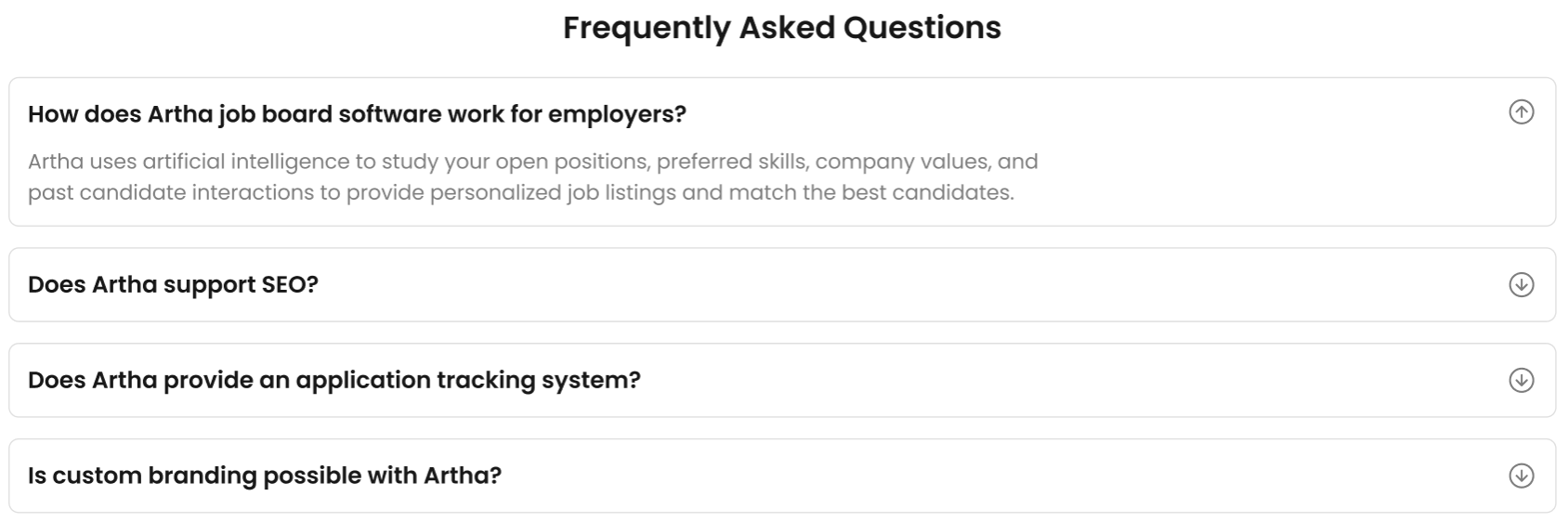Expand 'Is custom branding possible with Artha?'
The width and height of the screenshot is (1568, 522).
point(264,476)
